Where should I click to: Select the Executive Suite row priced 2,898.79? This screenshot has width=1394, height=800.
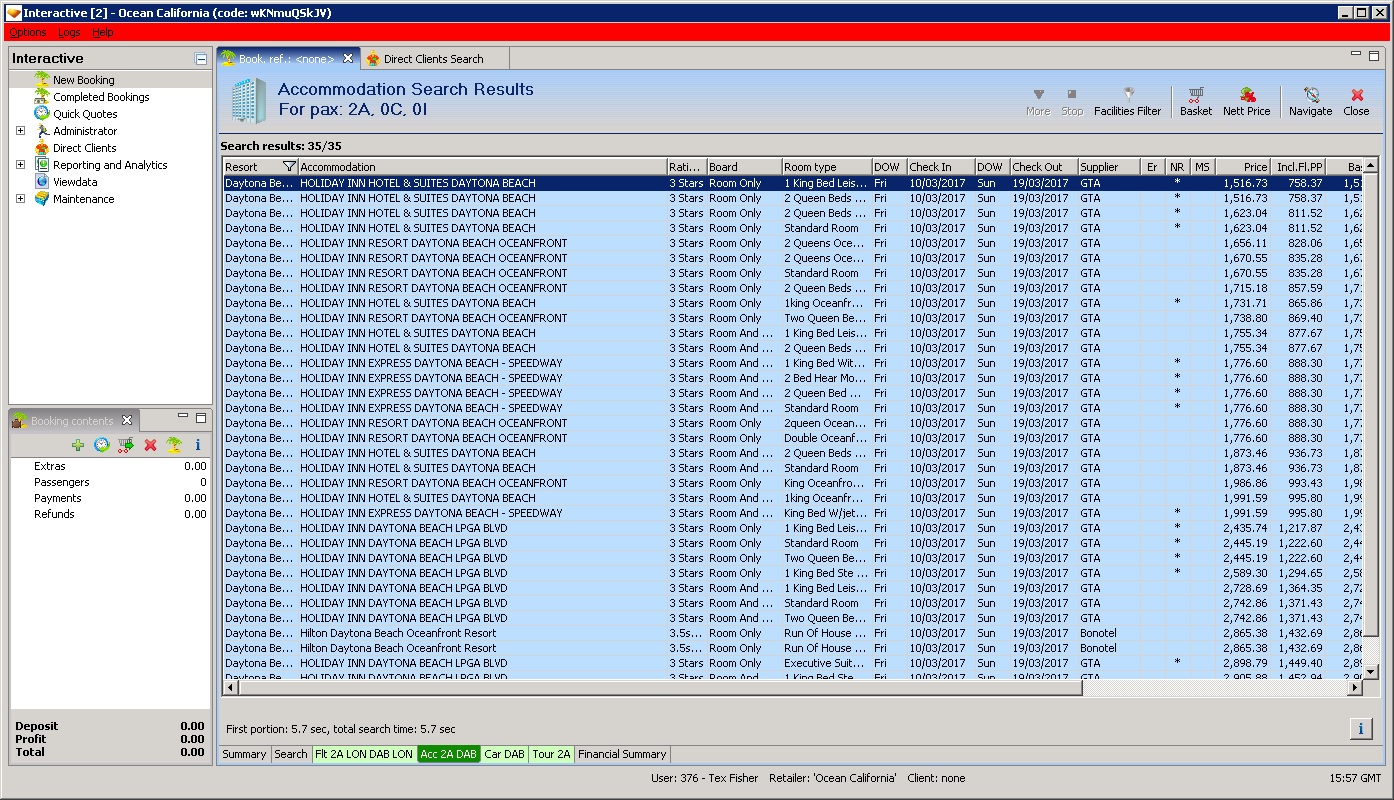point(793,663)
